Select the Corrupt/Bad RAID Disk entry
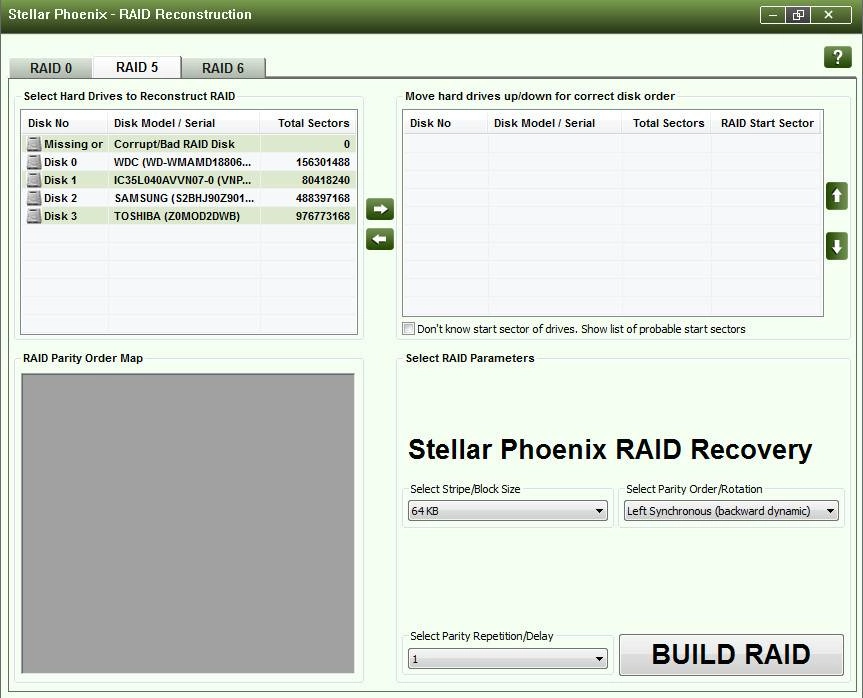863x698 pixels. click(x=174, y=144)
